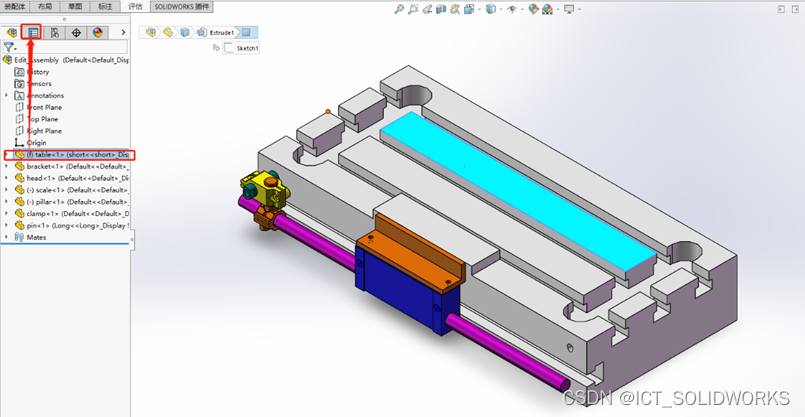The height and width of the screenshot is (417, 805).
Task: Open the Apply Scene dropdown arrow
Action: (x=557, y=9)
